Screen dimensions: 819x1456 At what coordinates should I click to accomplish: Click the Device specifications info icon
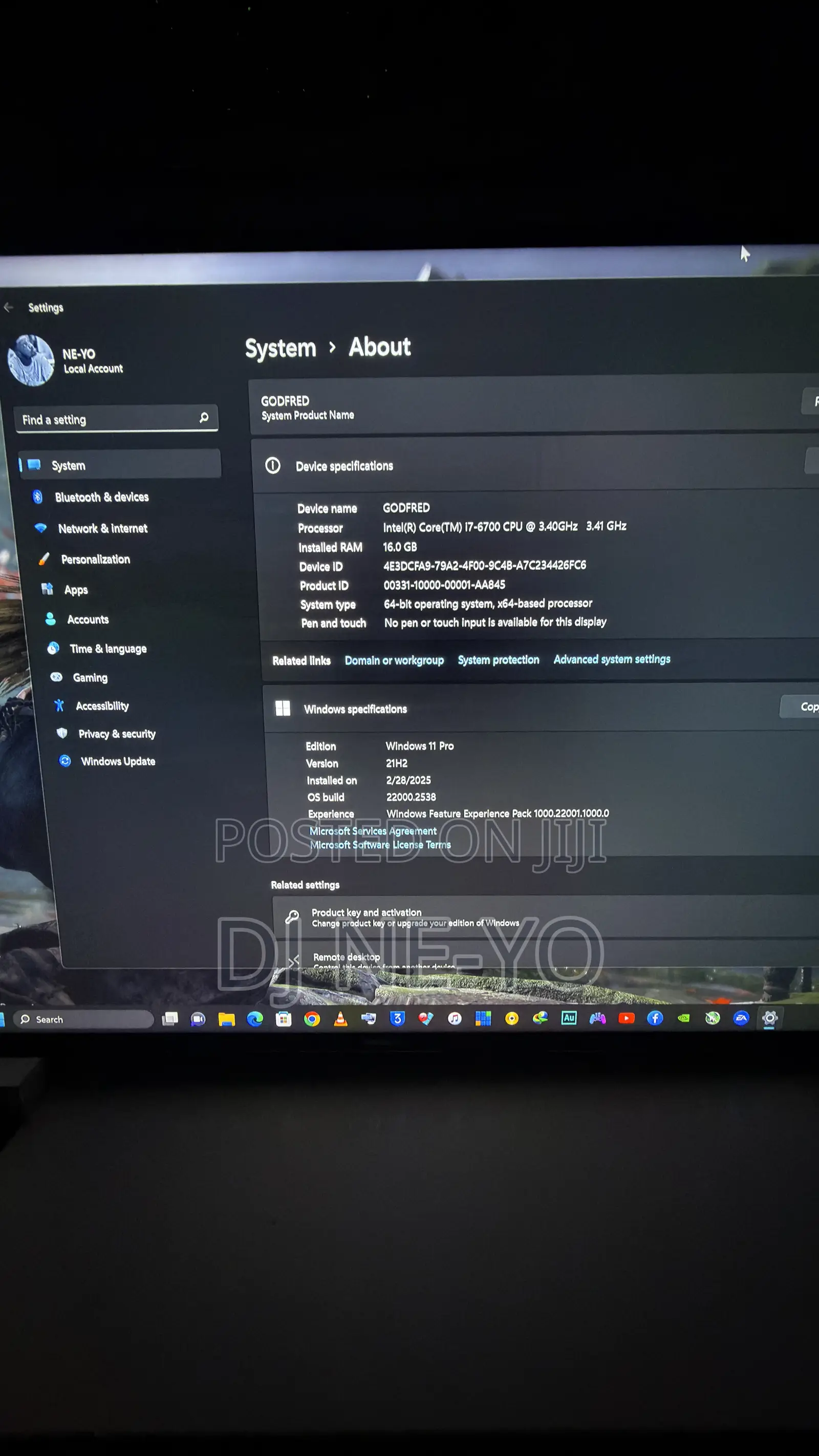coord(273,466)
